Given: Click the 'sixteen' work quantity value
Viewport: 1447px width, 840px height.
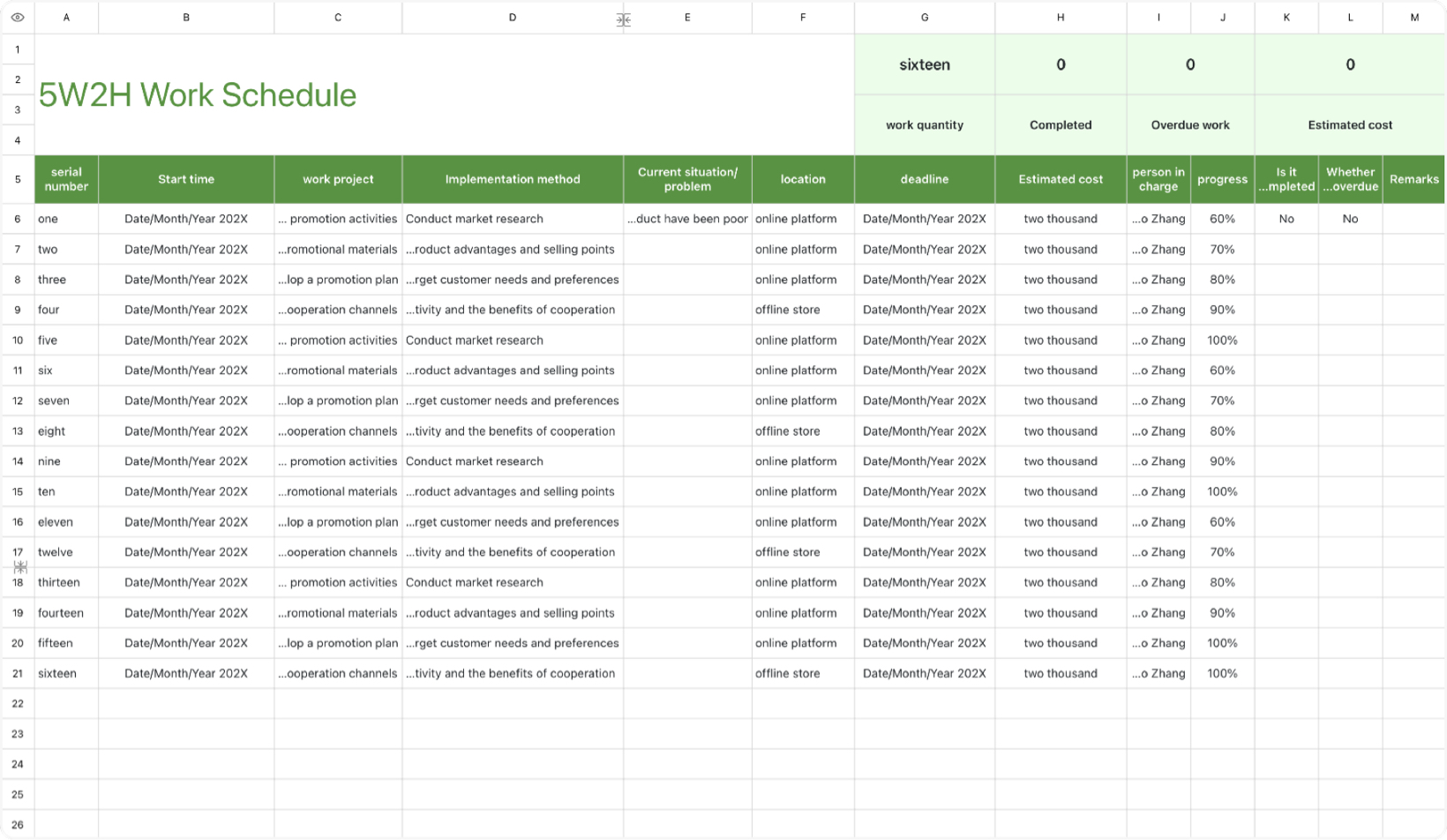Looking at the screenshot, I should click(x=925, y=64).
